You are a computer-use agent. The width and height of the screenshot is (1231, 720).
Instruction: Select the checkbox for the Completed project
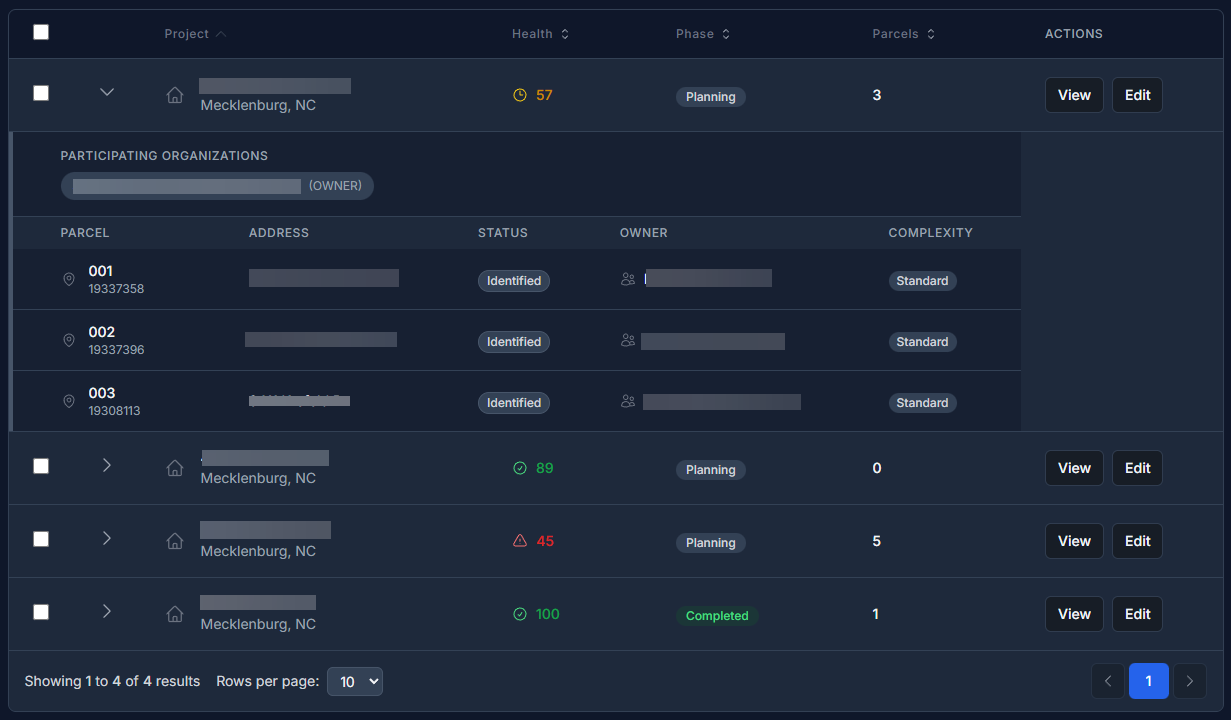click(x=41, y=612)
